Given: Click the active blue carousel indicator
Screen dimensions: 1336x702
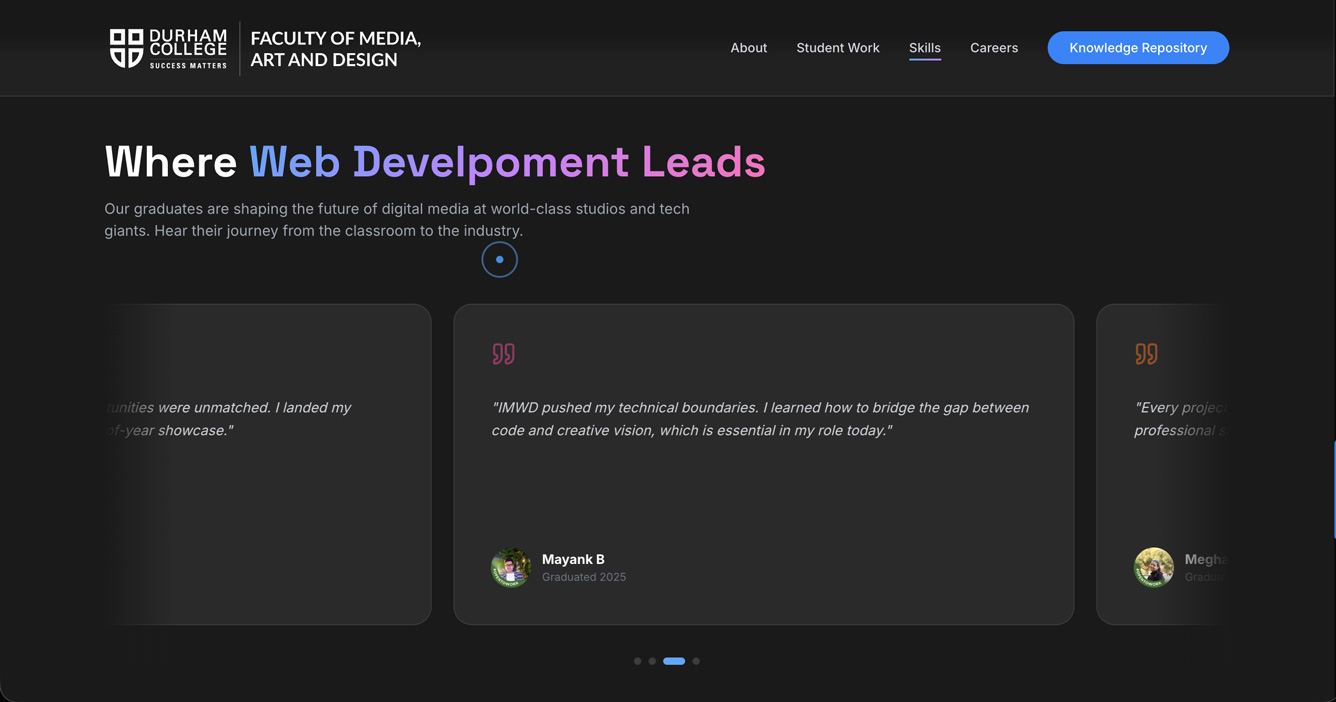Looking at the screenshot, I should point(674,661).
